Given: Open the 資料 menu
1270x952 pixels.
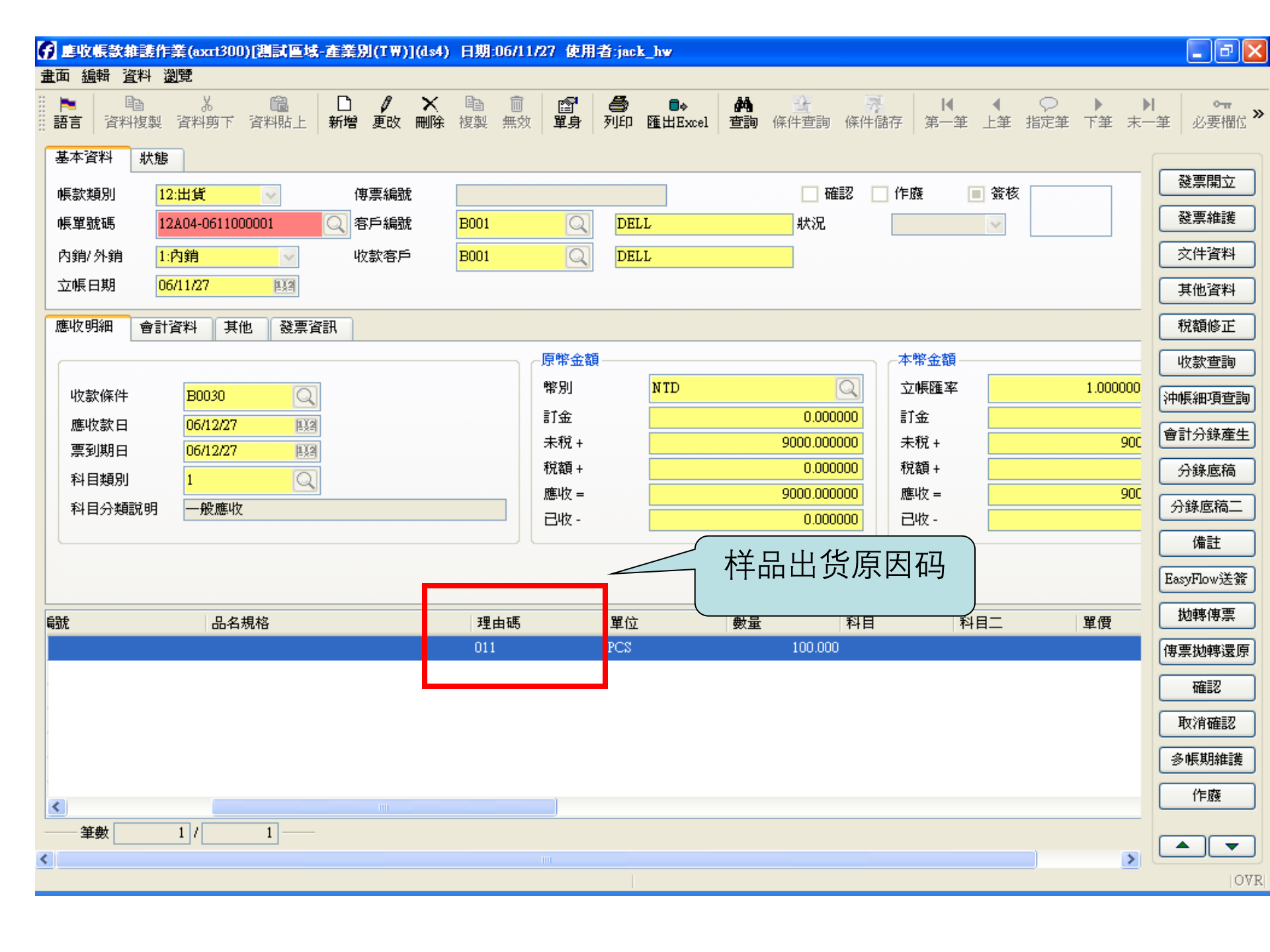Looking at the screenshot, I should click(135, 75).
